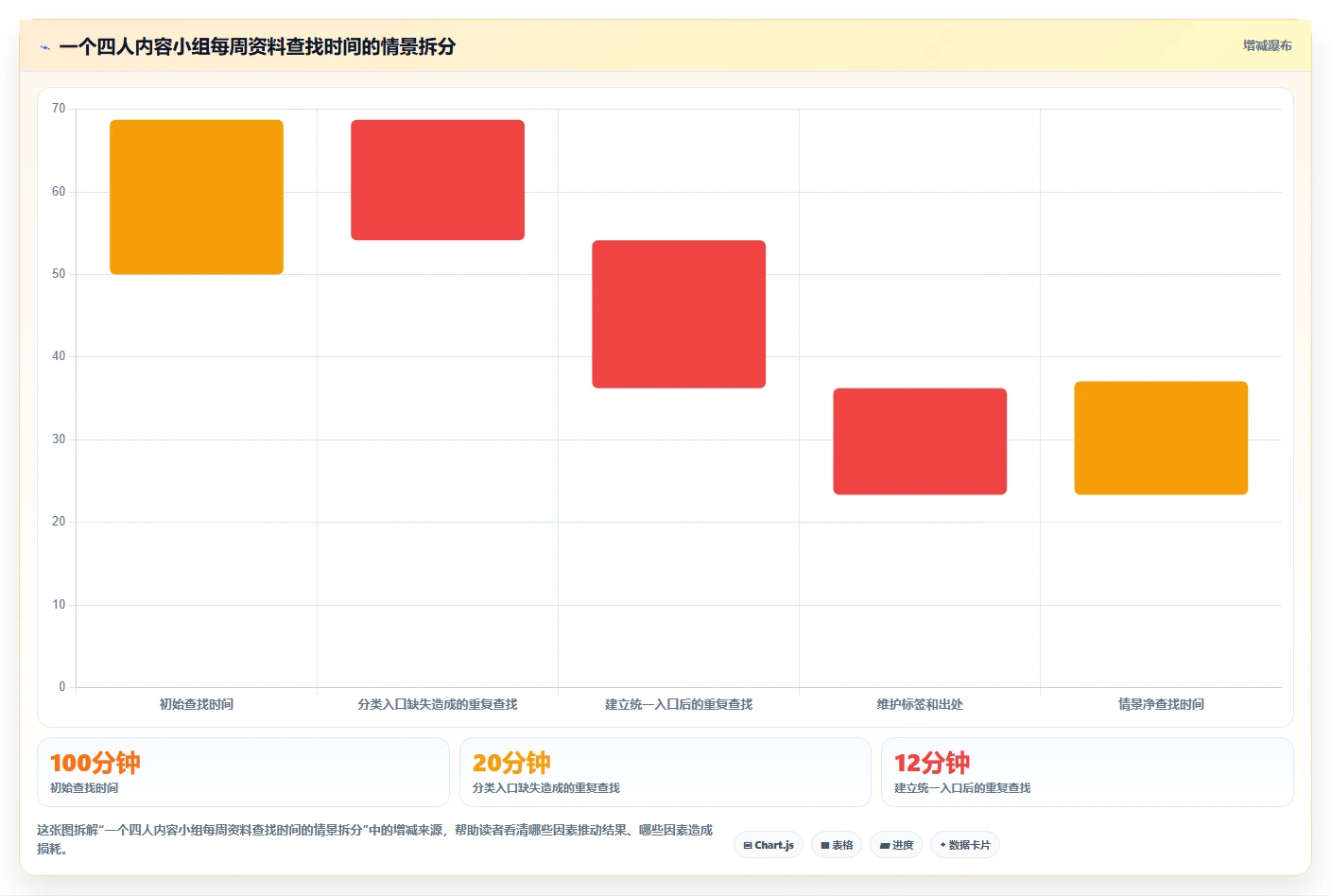This screenshot has height=896, width=1331.
Task: Click the red 建立统一入口后的重复查找 bar
Action: (679, 314)
